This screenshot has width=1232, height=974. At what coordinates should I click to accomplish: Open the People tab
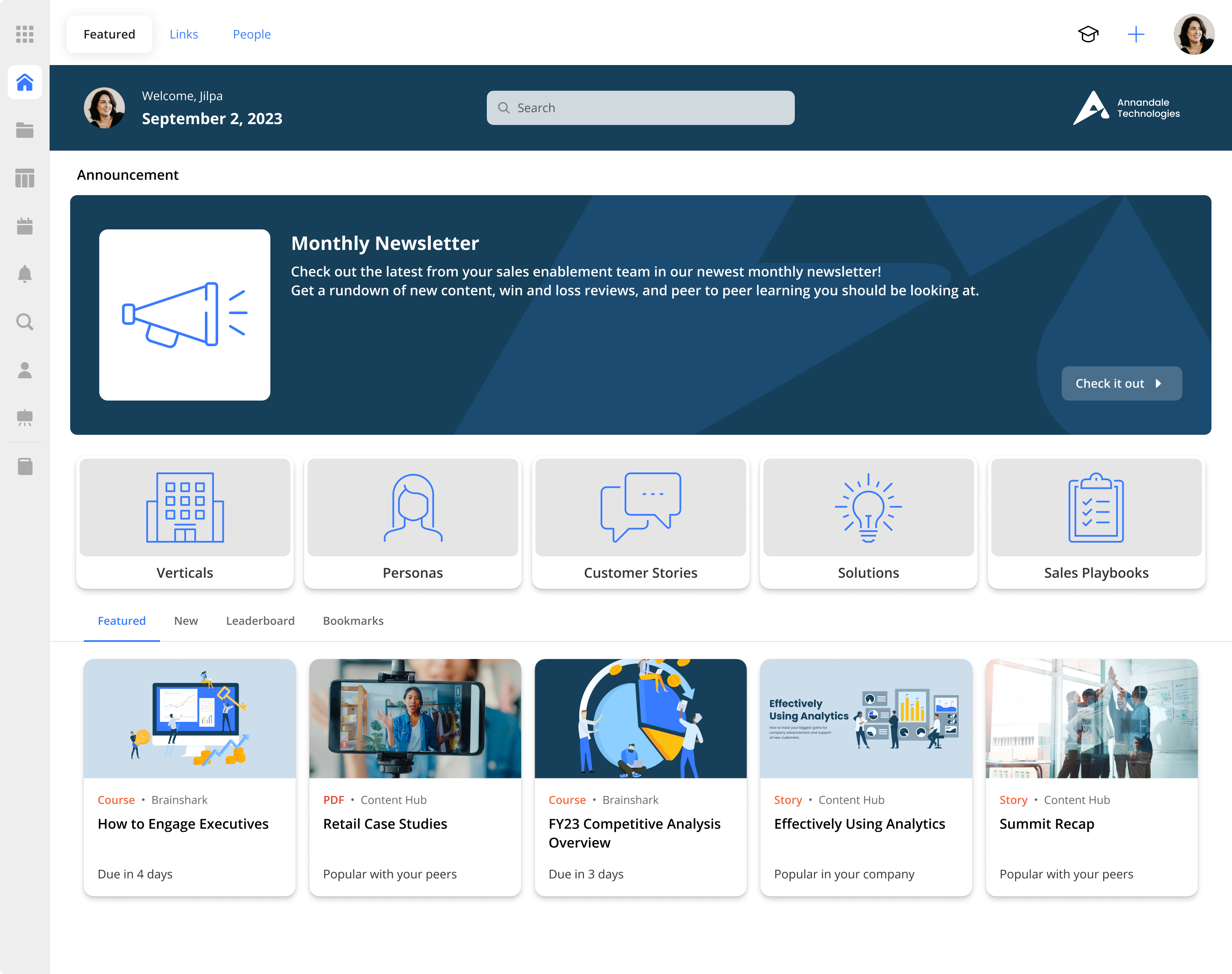coord(252,34)
